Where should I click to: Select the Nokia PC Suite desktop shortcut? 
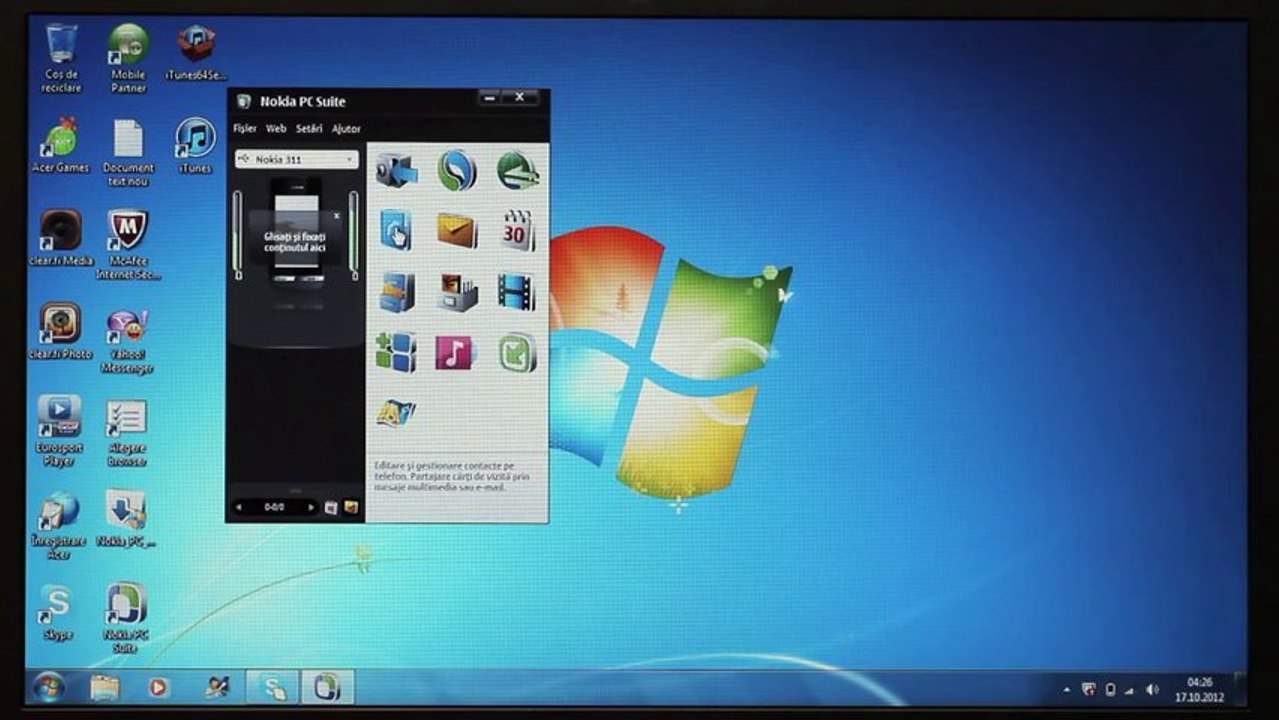click(126, 617)
